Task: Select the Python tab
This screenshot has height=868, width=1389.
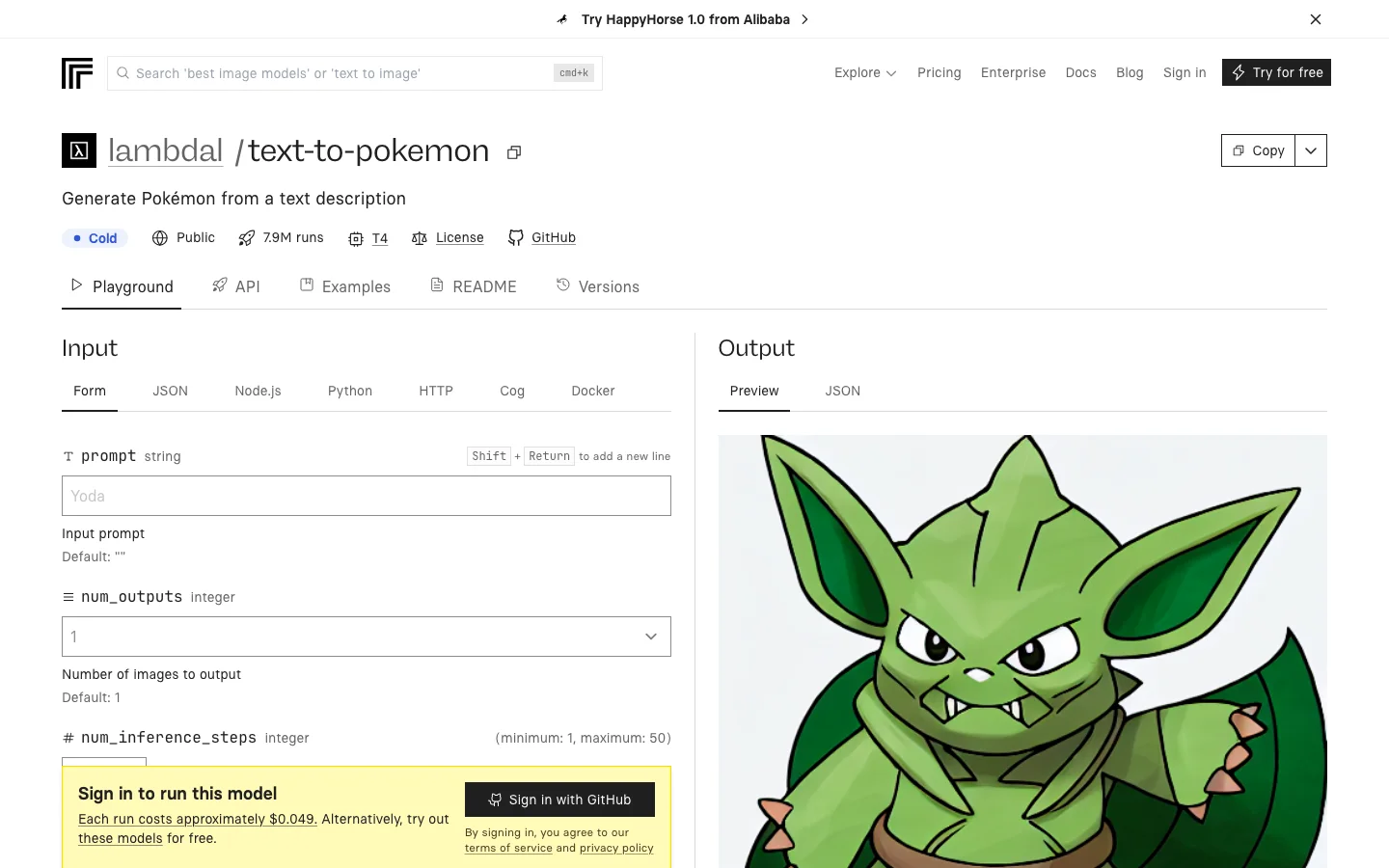Action: (x=350, y=391)
